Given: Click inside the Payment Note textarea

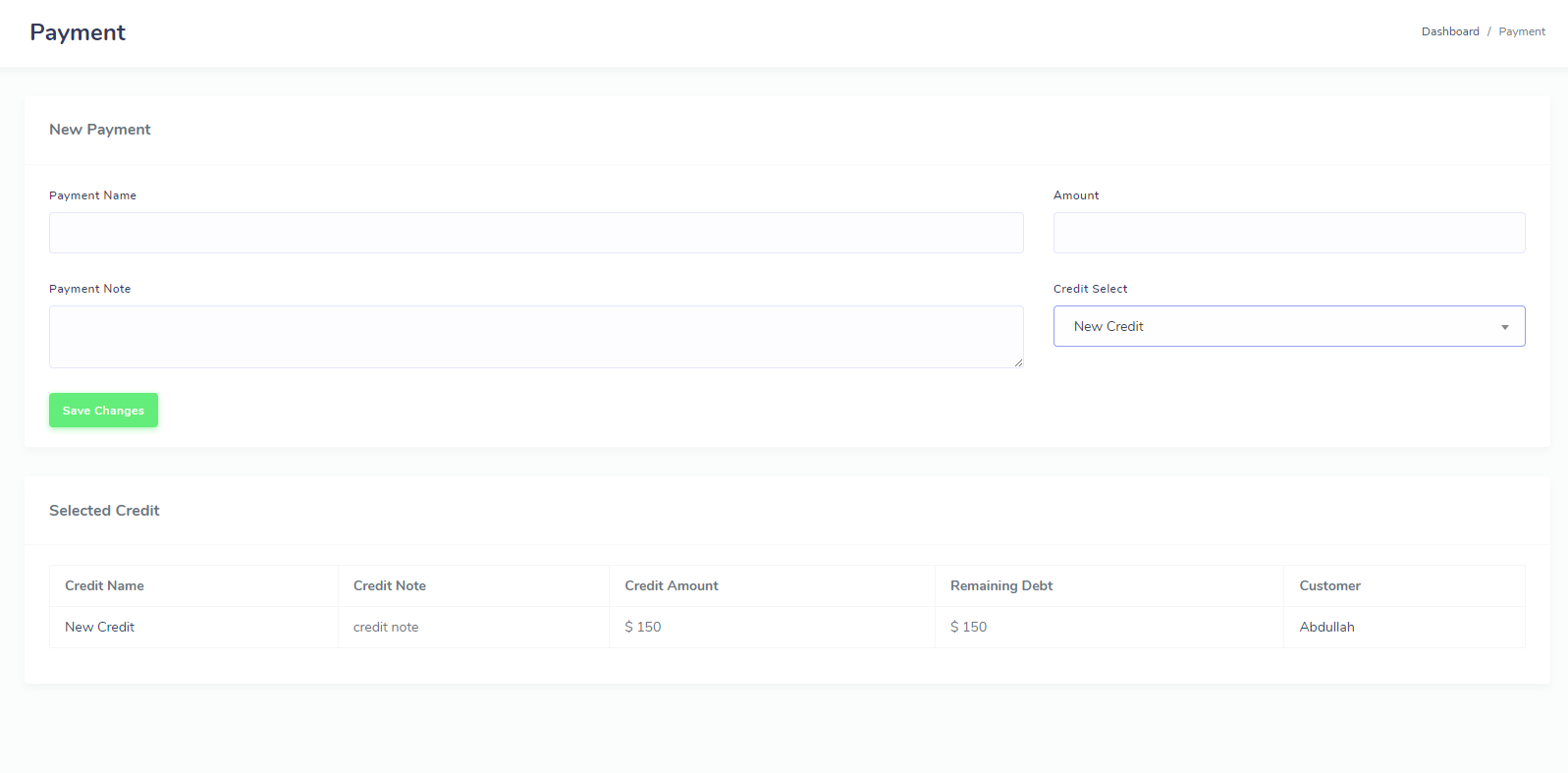Looking at the screenshot, I should click(x=535, y=336).
